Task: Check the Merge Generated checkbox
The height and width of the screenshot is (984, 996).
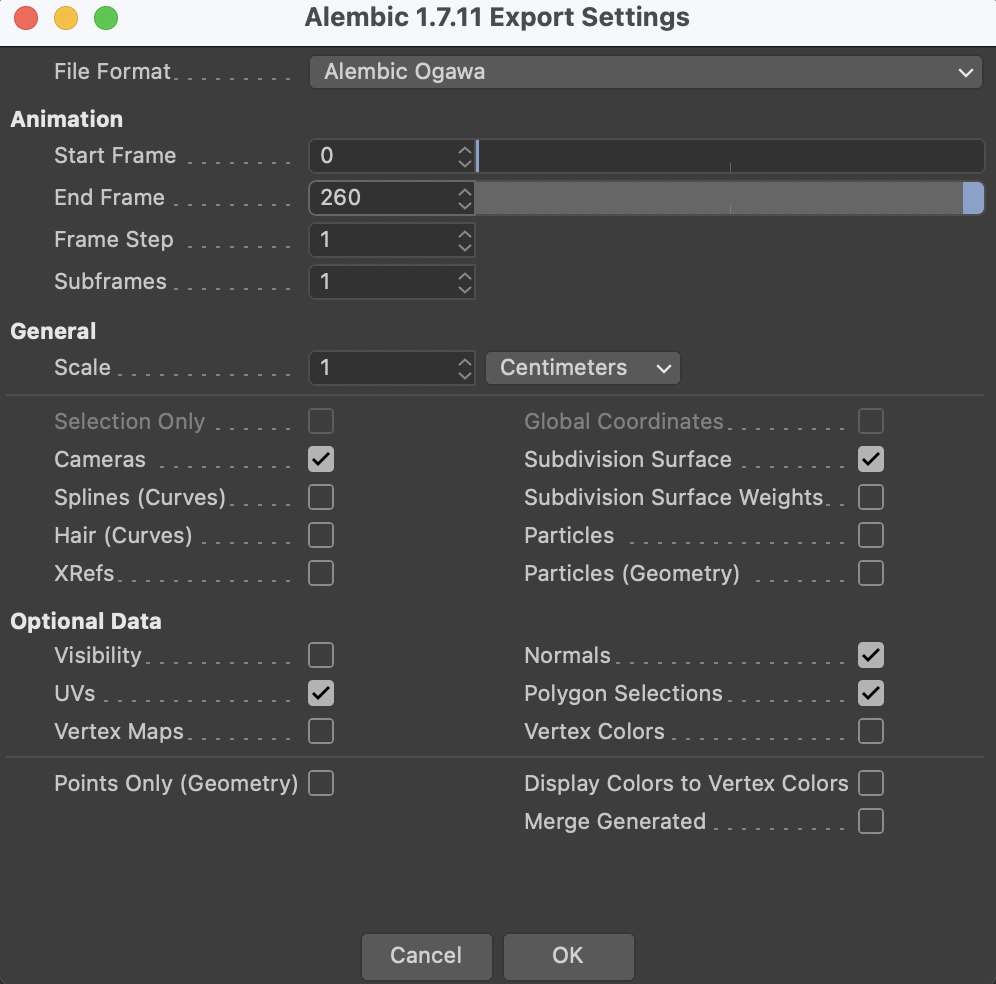Action: point(871,821)
